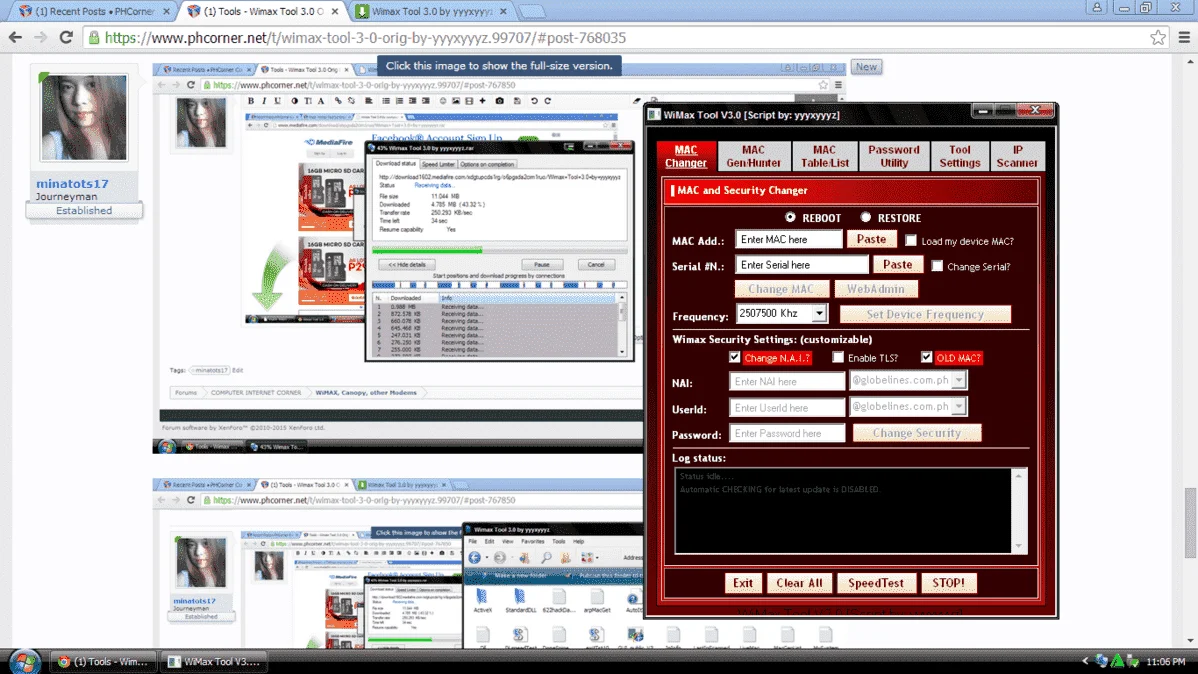Click the Exit button
This screenshot has height=674, width=1198.
coord(743,583)
